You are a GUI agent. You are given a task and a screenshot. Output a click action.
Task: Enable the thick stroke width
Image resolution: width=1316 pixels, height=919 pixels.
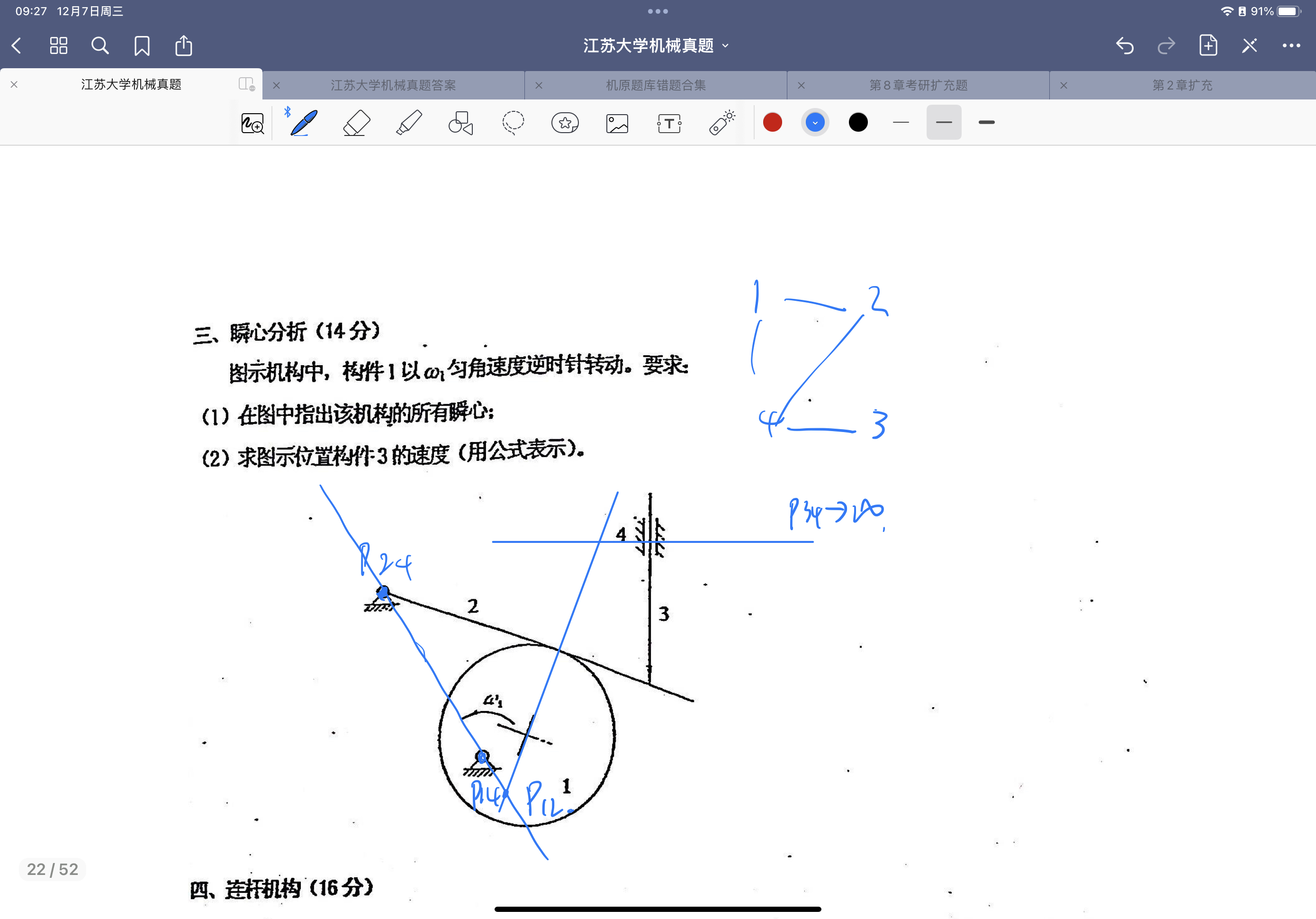tap(986, 122)
